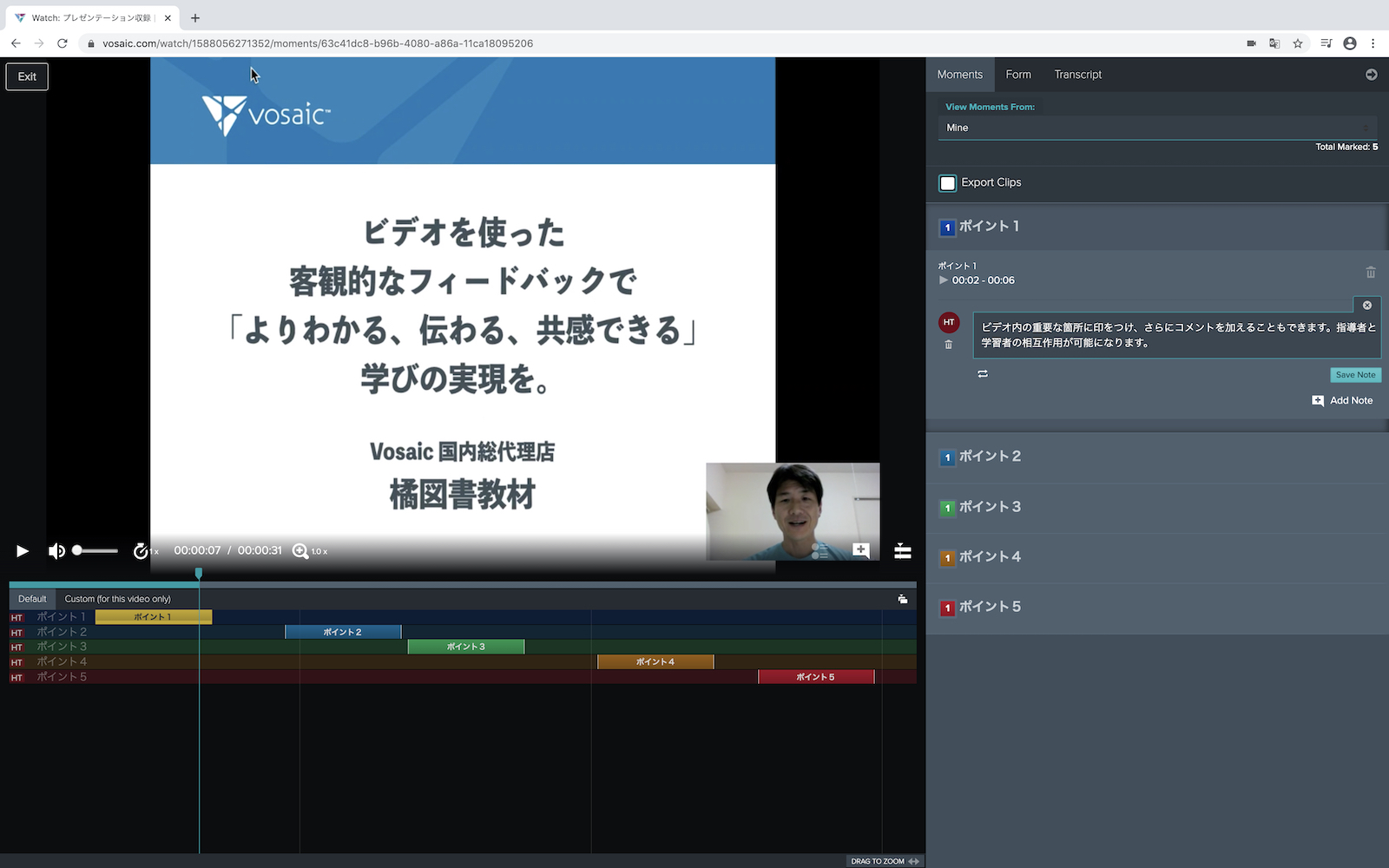Select the green ポイント3 clip on the timeline

[466, 647]
